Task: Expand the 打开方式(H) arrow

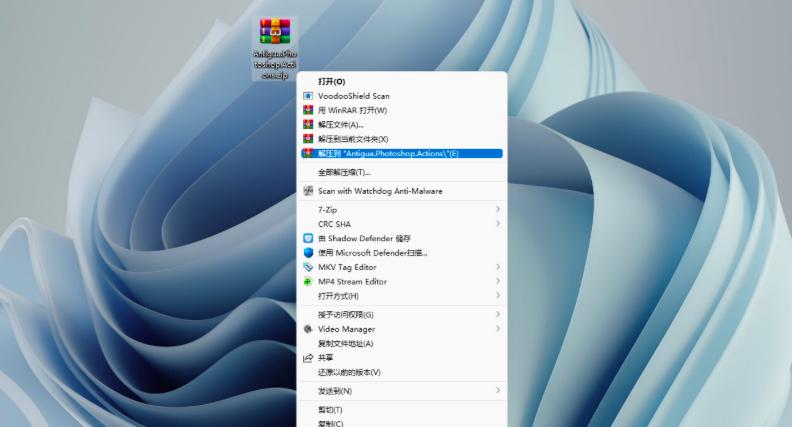Action: point(498,295)
